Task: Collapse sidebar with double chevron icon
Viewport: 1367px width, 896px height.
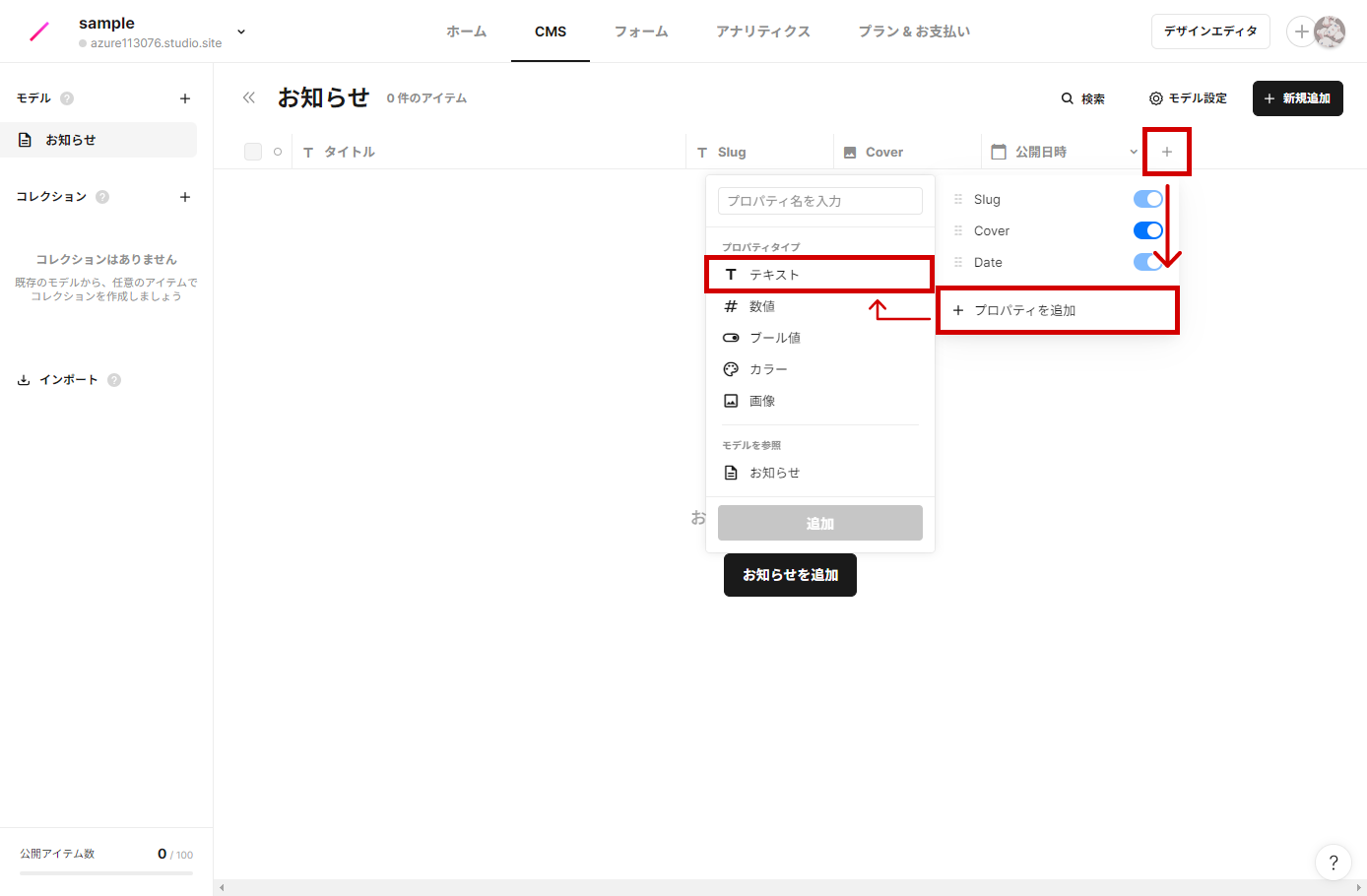Action: coord(249,97)
